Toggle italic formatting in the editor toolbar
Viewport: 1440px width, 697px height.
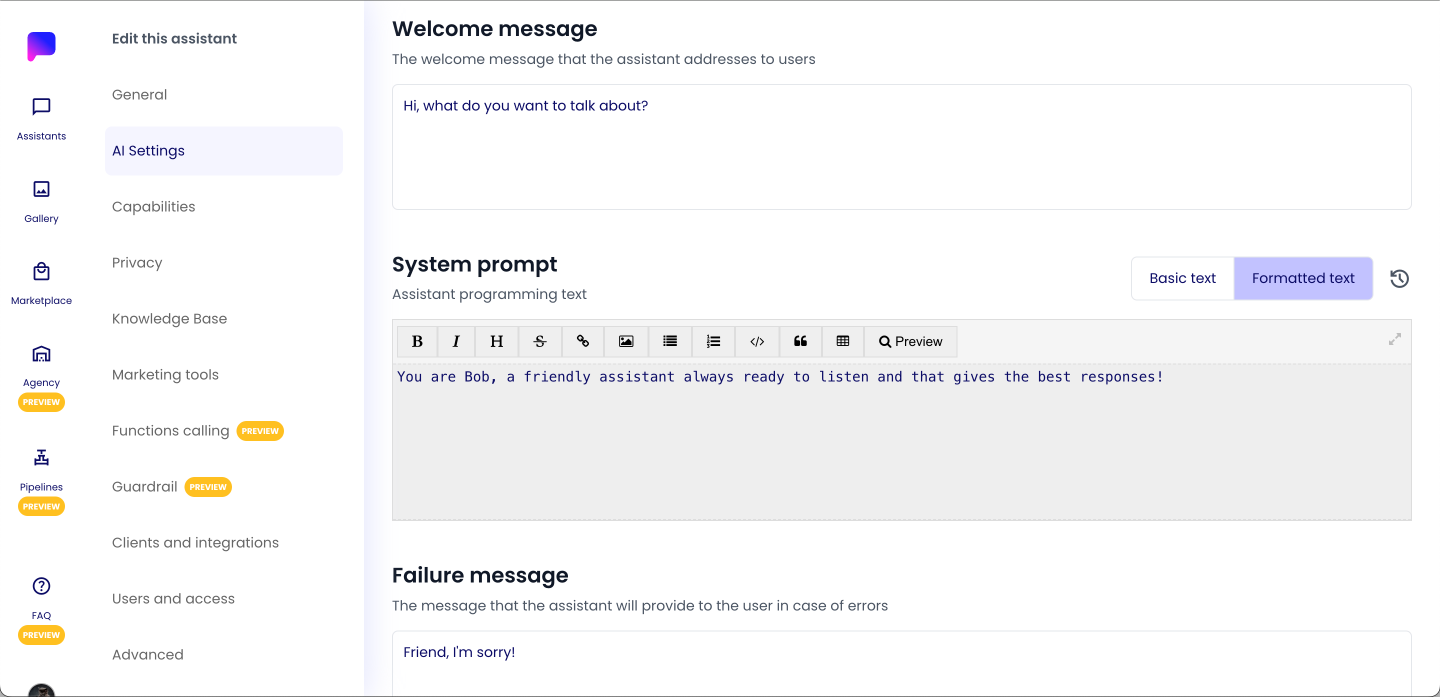(456, 341)
